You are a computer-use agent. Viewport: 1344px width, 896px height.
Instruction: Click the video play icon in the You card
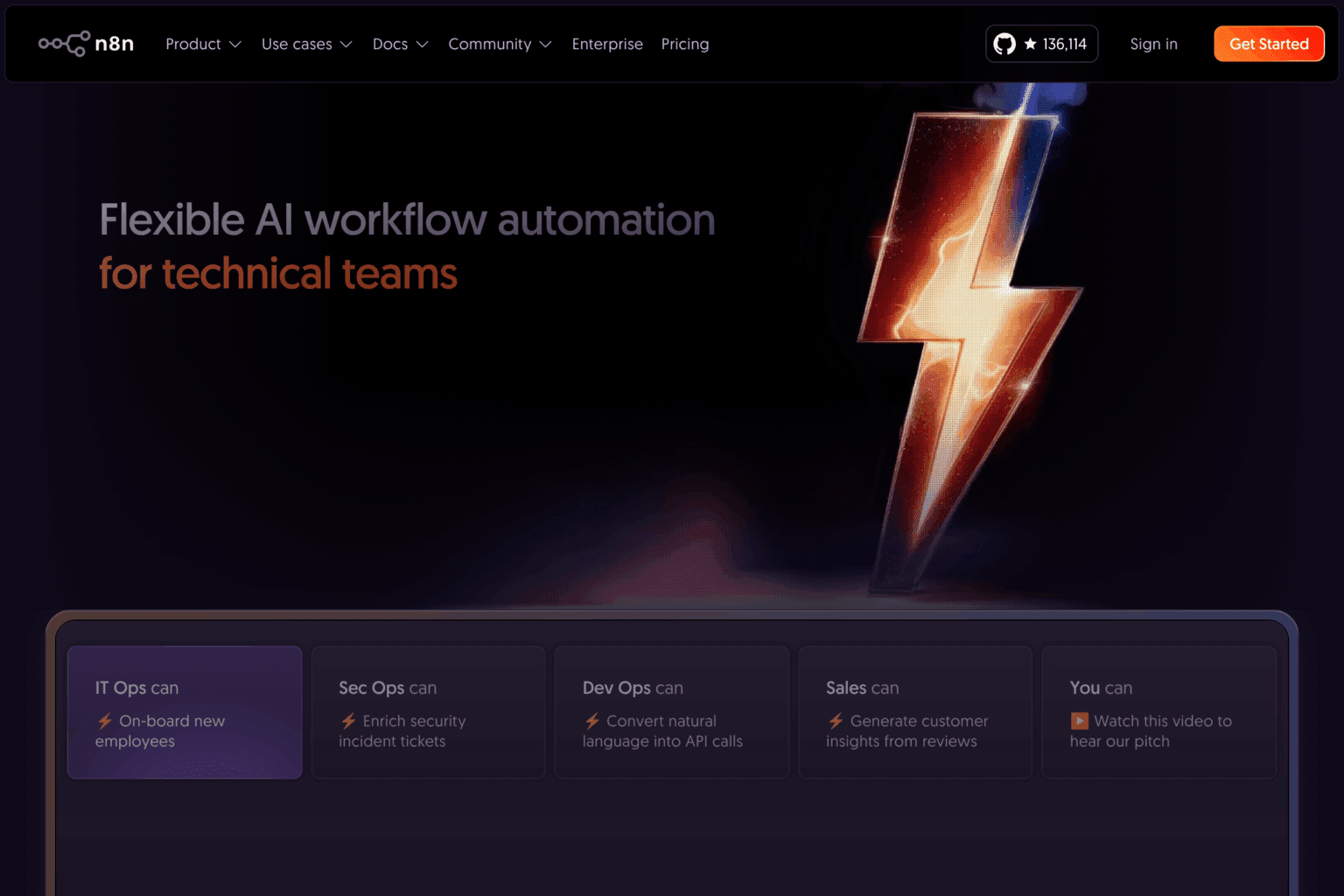[x=1079, y=721]
